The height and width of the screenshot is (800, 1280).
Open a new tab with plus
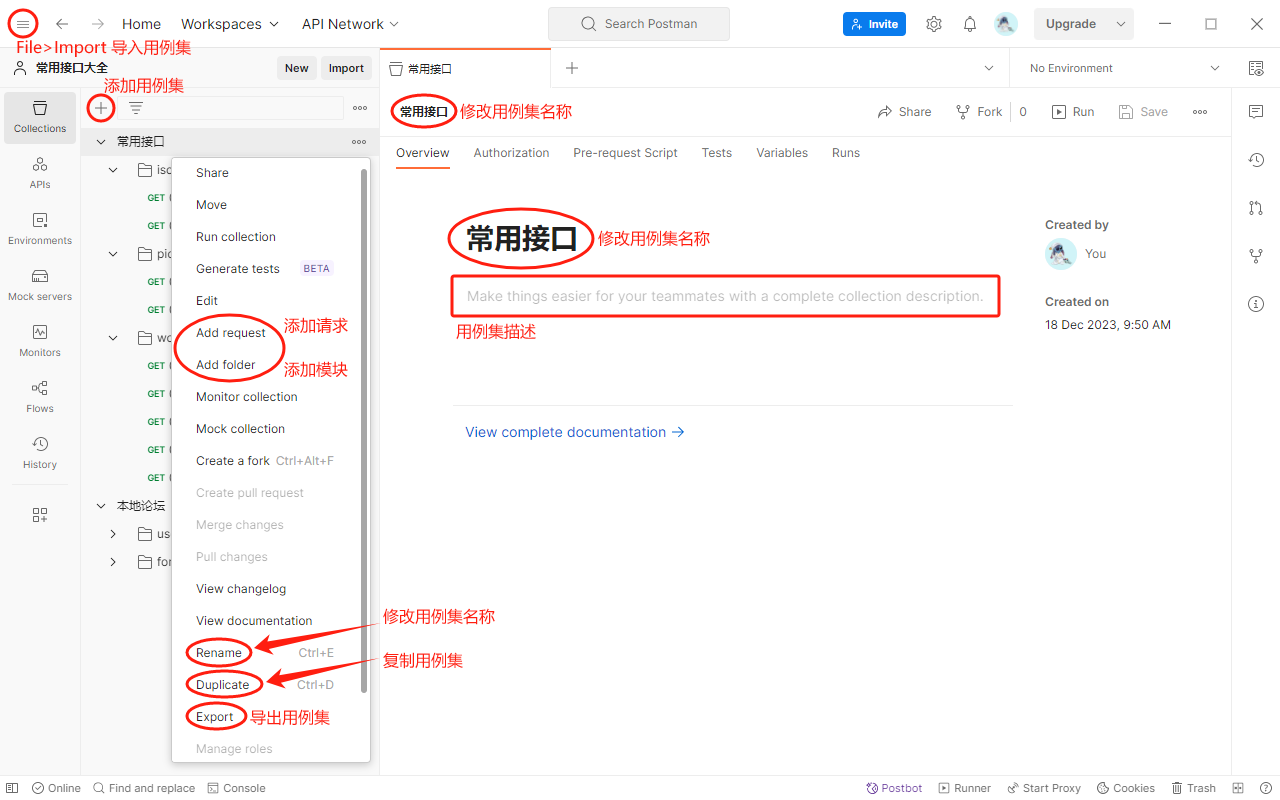572,68
